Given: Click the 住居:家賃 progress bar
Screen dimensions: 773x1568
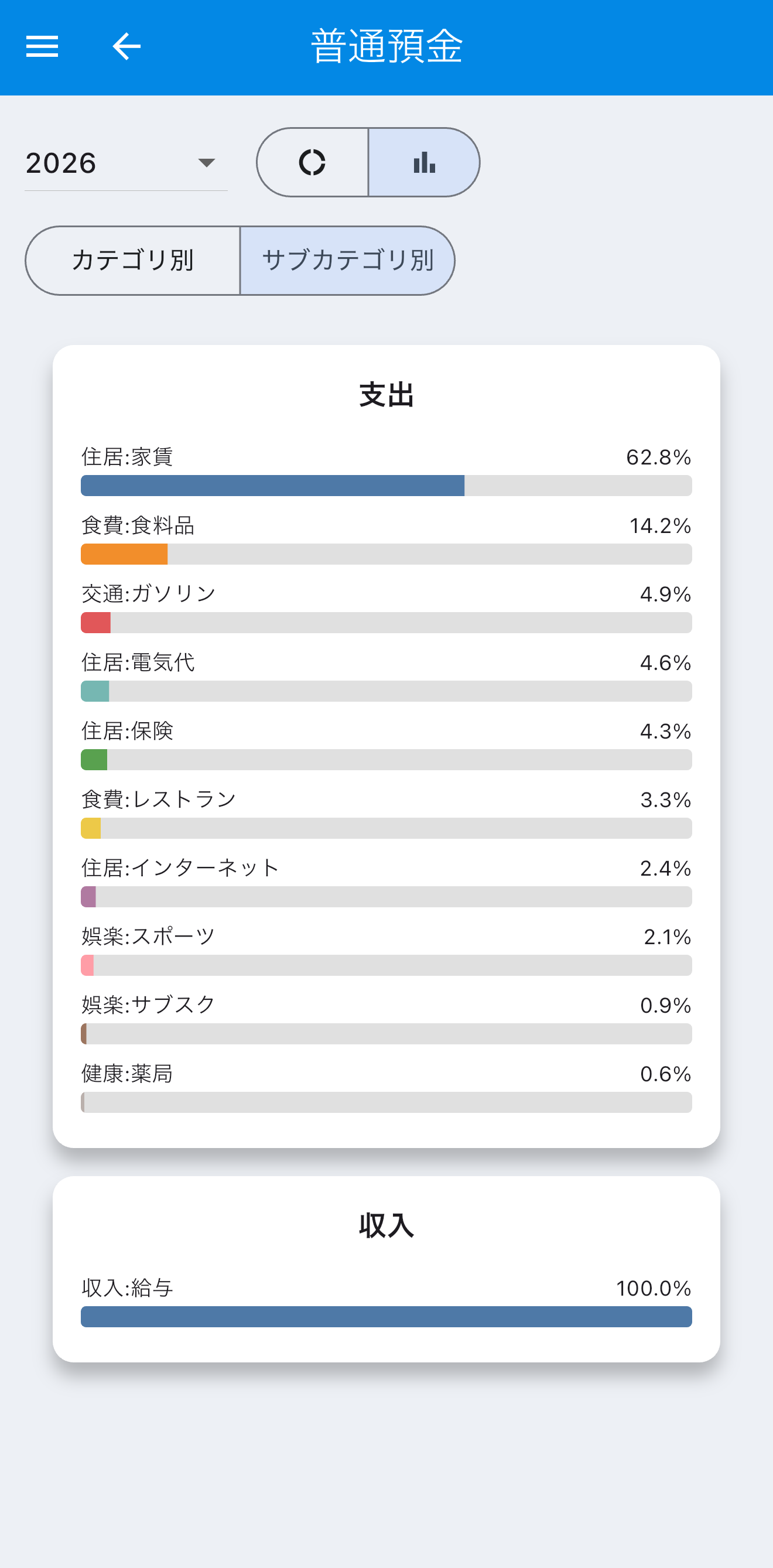Looking at the screenshot, I should [386, 486].
